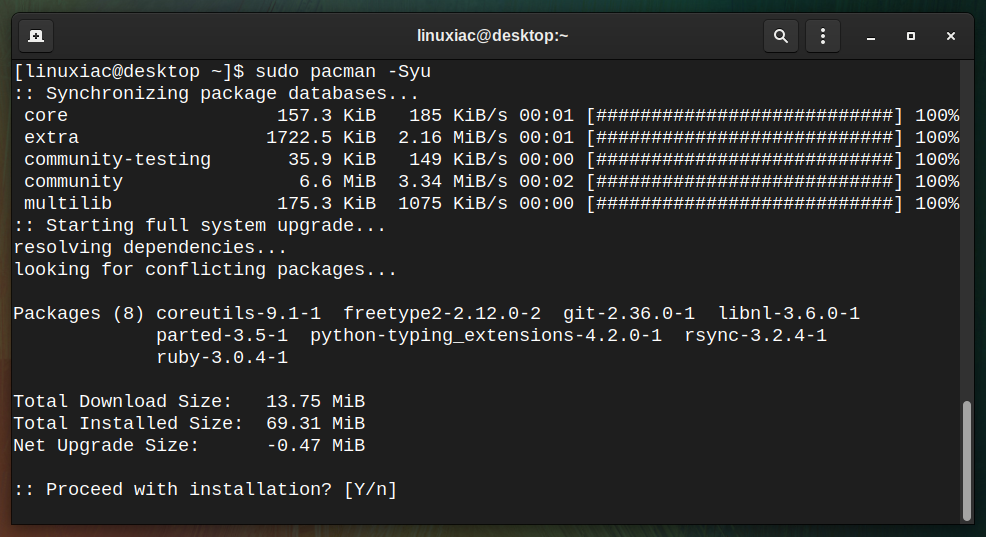
Task: Click the search icon in header bar
Action: tap(780, 36)
